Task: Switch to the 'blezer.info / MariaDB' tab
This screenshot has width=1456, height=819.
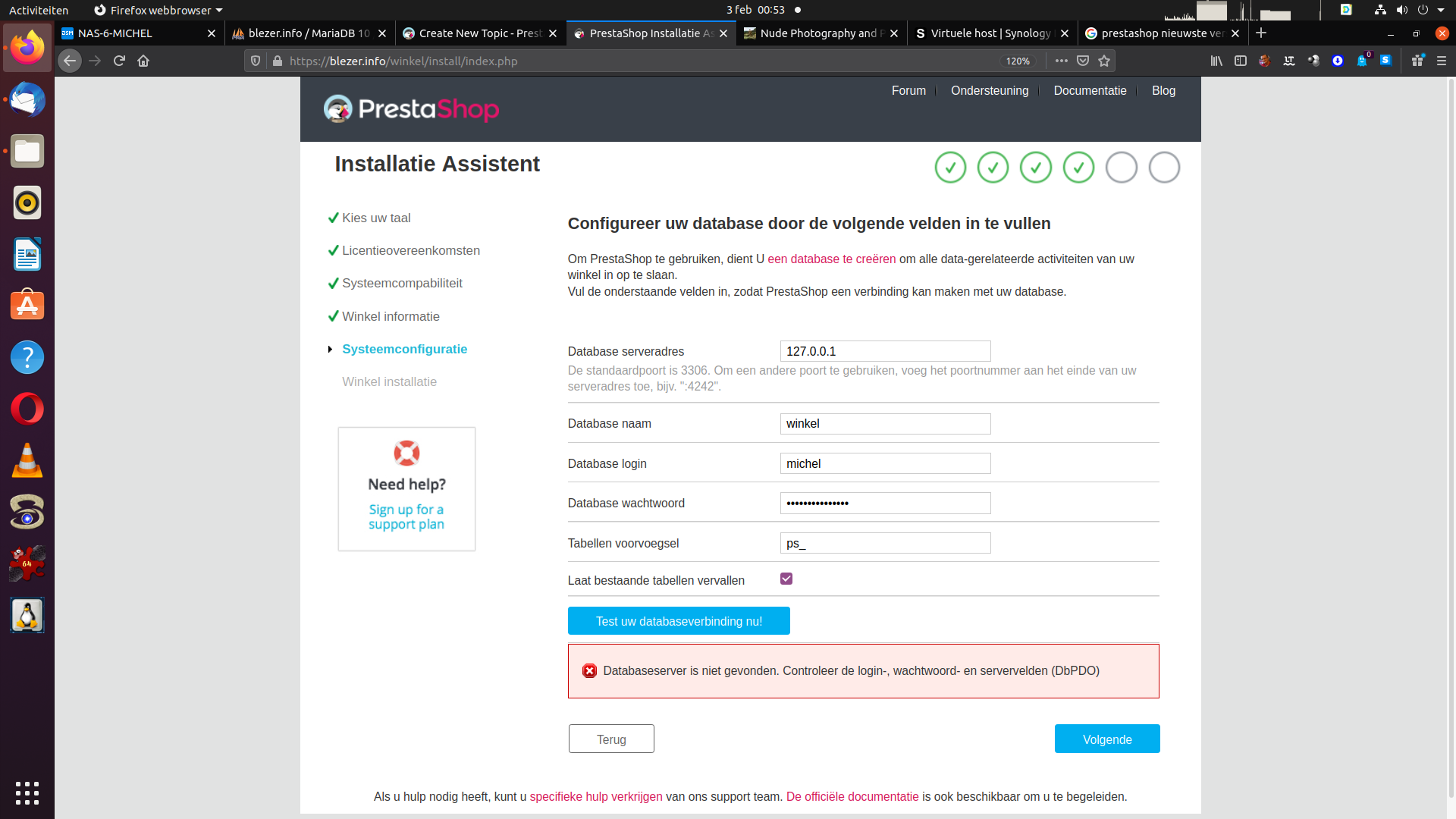Action: pyautogui.click(x=309, y=33)
